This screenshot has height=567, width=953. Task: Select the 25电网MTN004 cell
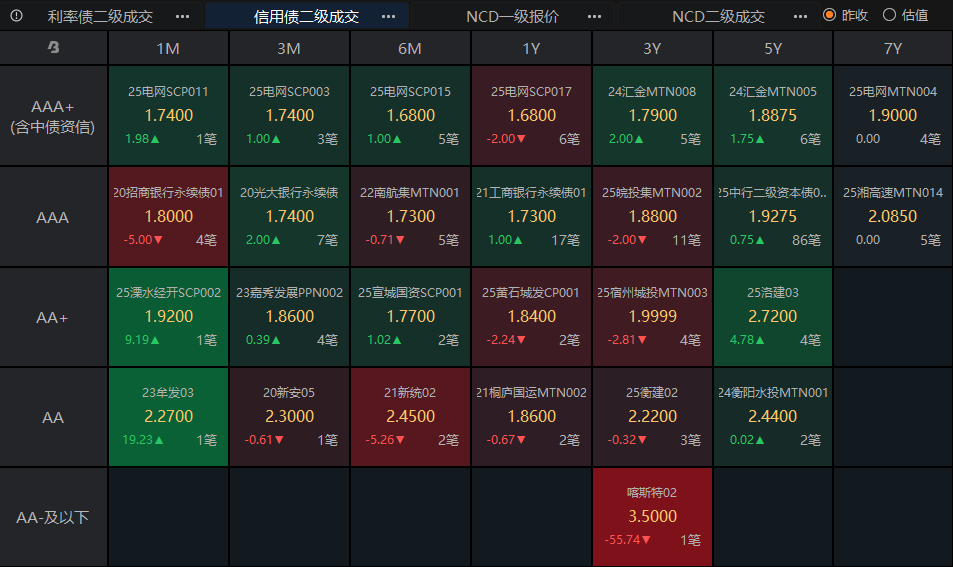(893, 115)
